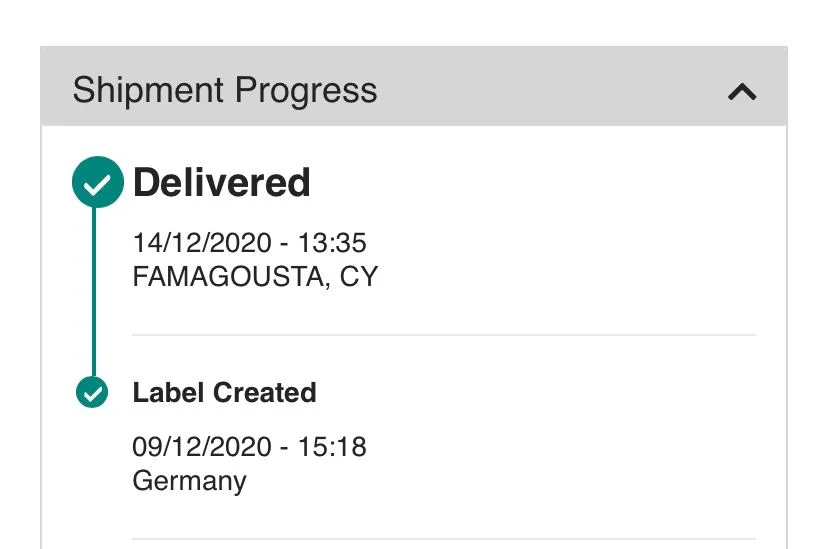This screenshot has width=828, height=549.
Task: Click the Shipment Progress header title
Action: pos(225,91)
